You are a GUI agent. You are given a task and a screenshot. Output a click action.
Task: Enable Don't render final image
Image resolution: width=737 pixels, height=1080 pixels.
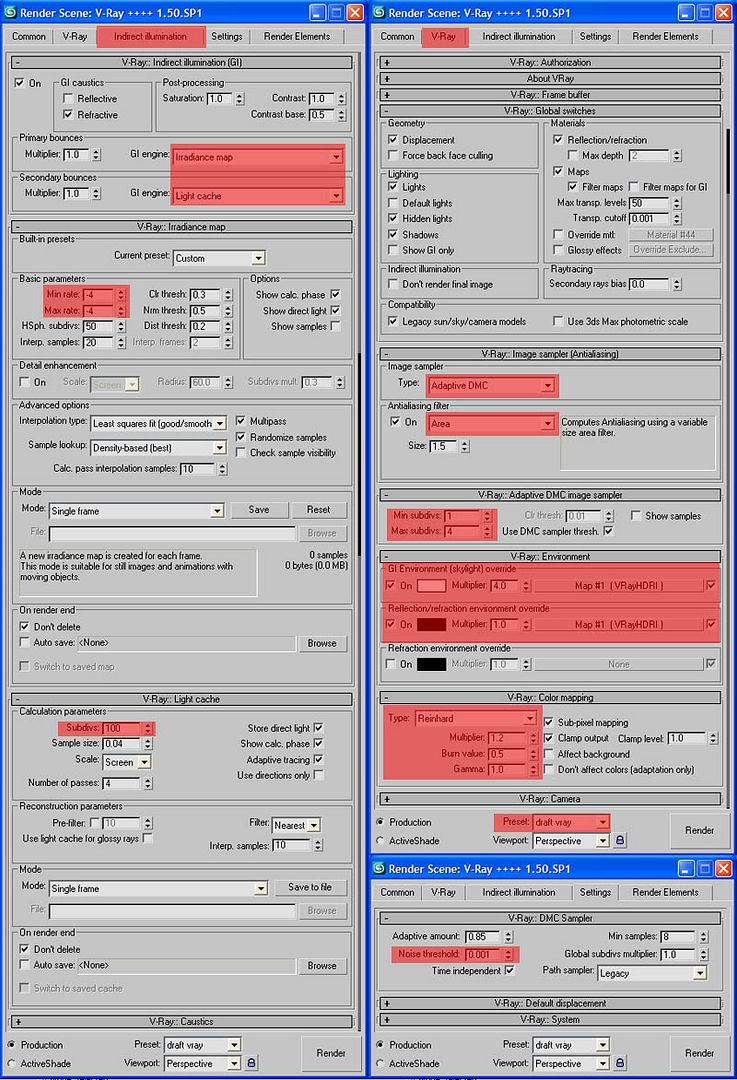tap(393, 284)
